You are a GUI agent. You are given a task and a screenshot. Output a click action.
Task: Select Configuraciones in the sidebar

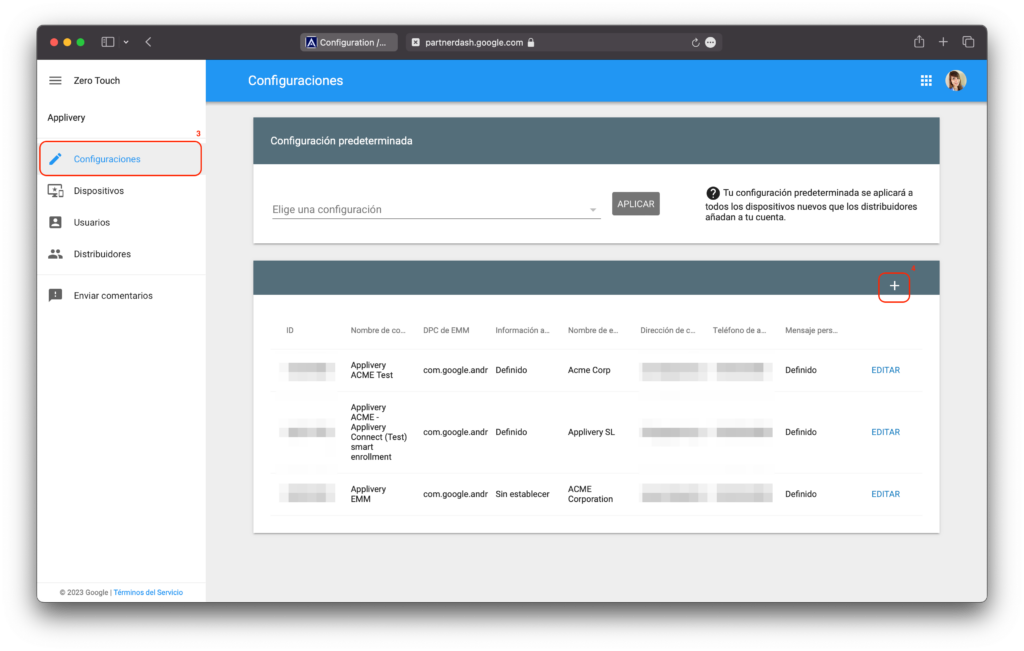tap(120, 159)
